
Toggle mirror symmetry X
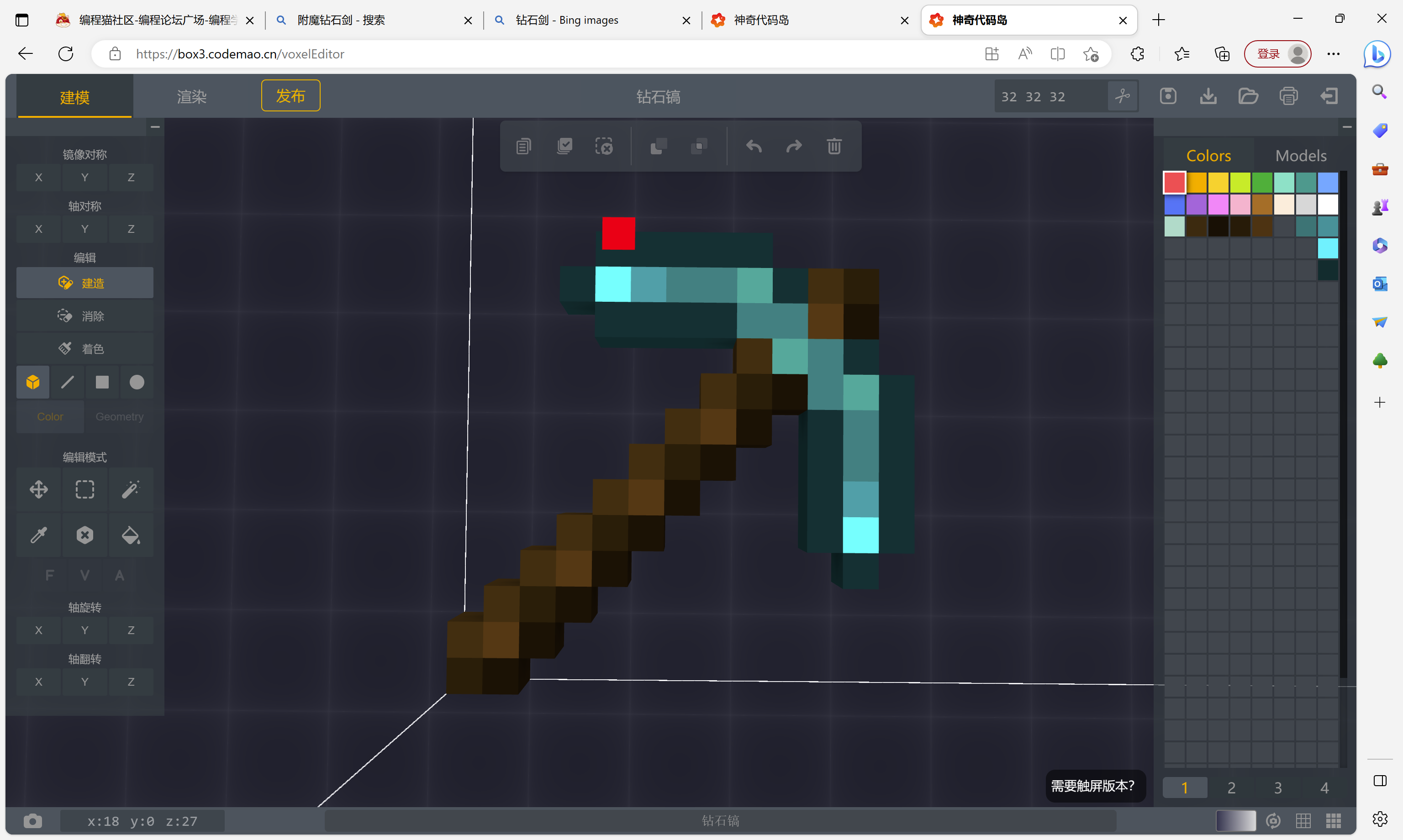[38, 177]
